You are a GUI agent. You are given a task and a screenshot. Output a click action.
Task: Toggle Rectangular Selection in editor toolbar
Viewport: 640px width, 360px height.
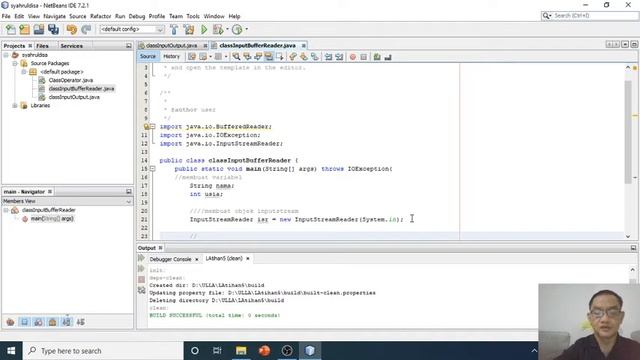click(280, 57)
